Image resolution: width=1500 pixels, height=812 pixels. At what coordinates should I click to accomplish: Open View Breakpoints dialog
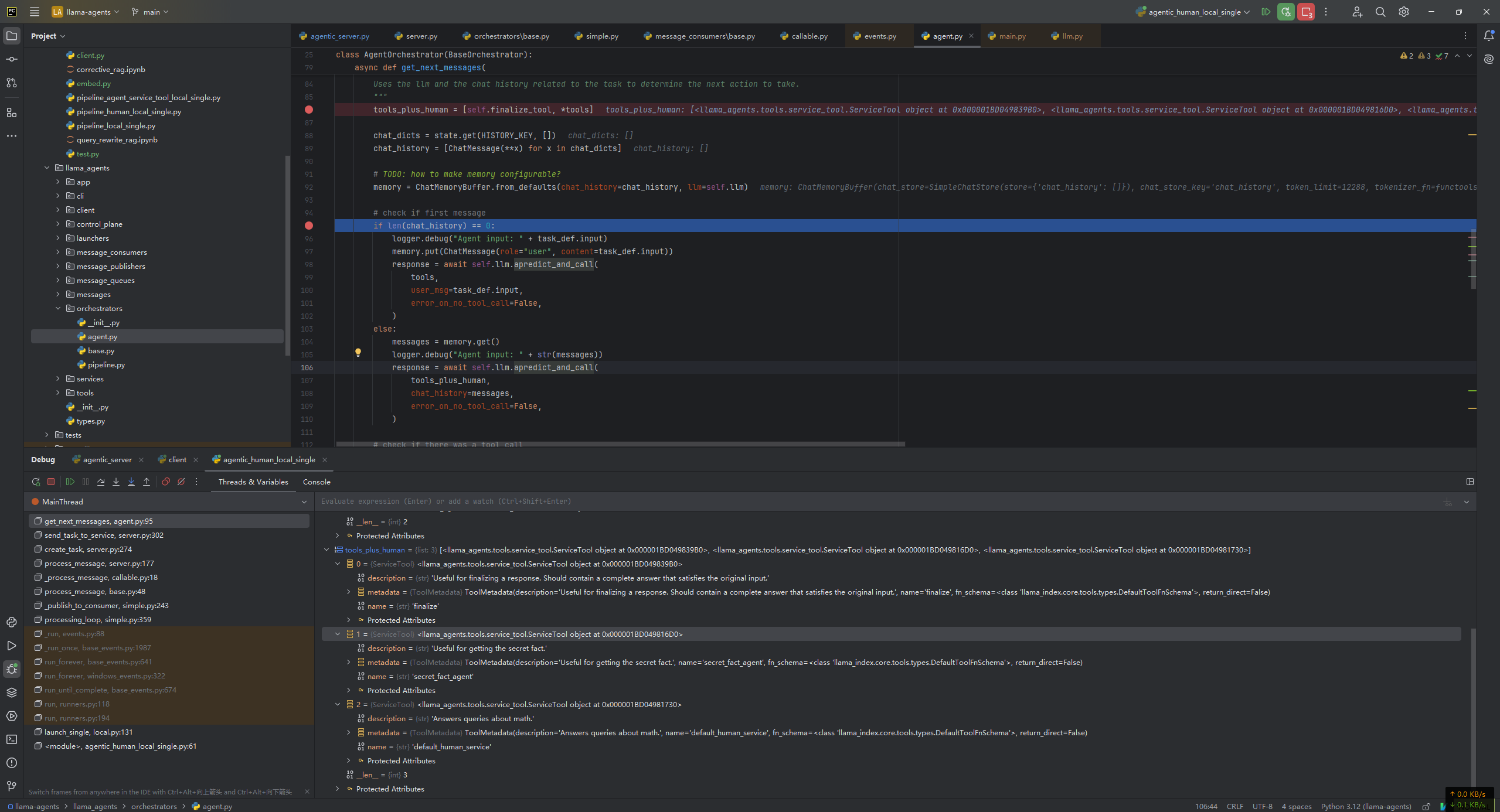coord(166,482)
